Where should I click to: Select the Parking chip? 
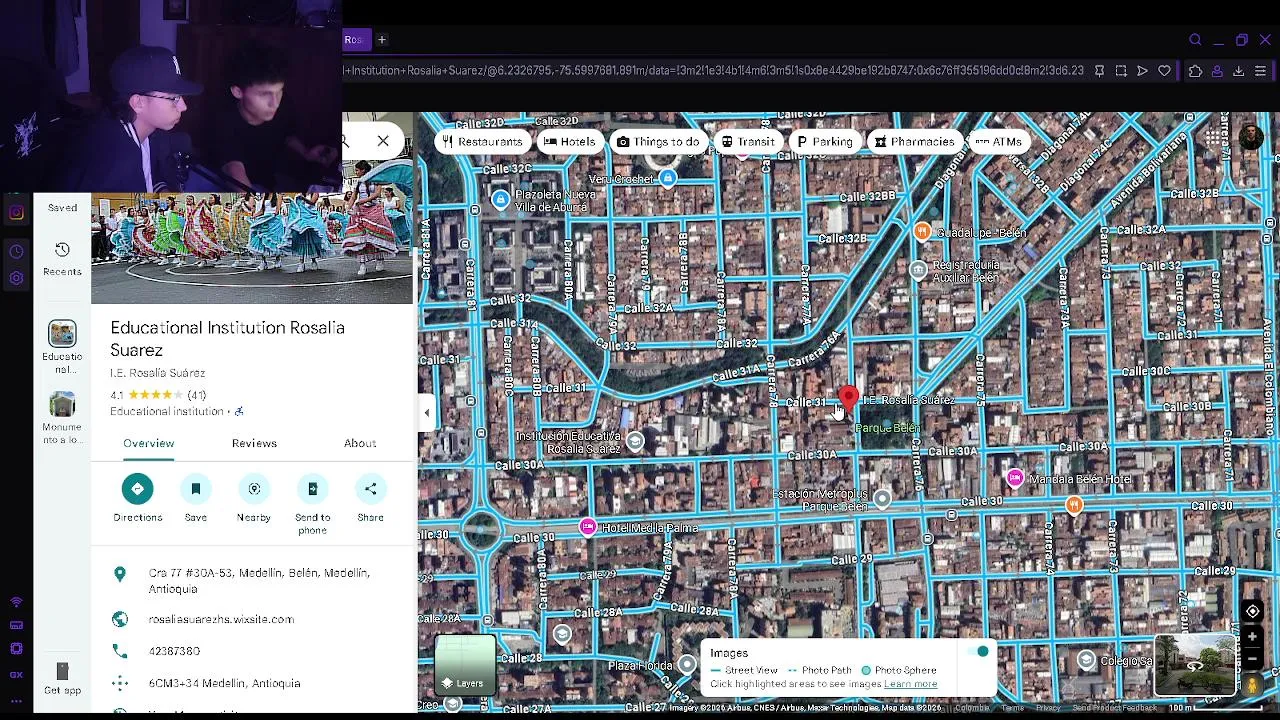coord(824,142)
